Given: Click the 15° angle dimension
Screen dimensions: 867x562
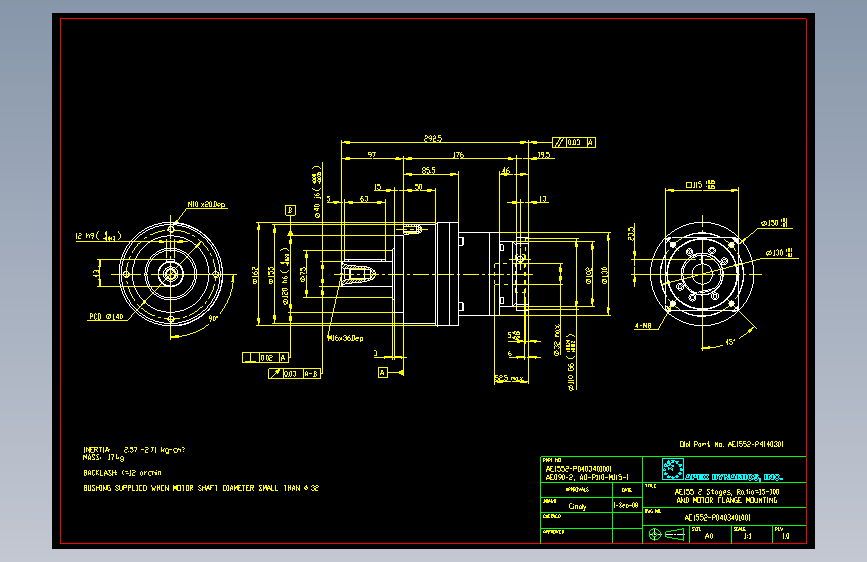Looking at the screenshot, I should [x=730, y=342].
